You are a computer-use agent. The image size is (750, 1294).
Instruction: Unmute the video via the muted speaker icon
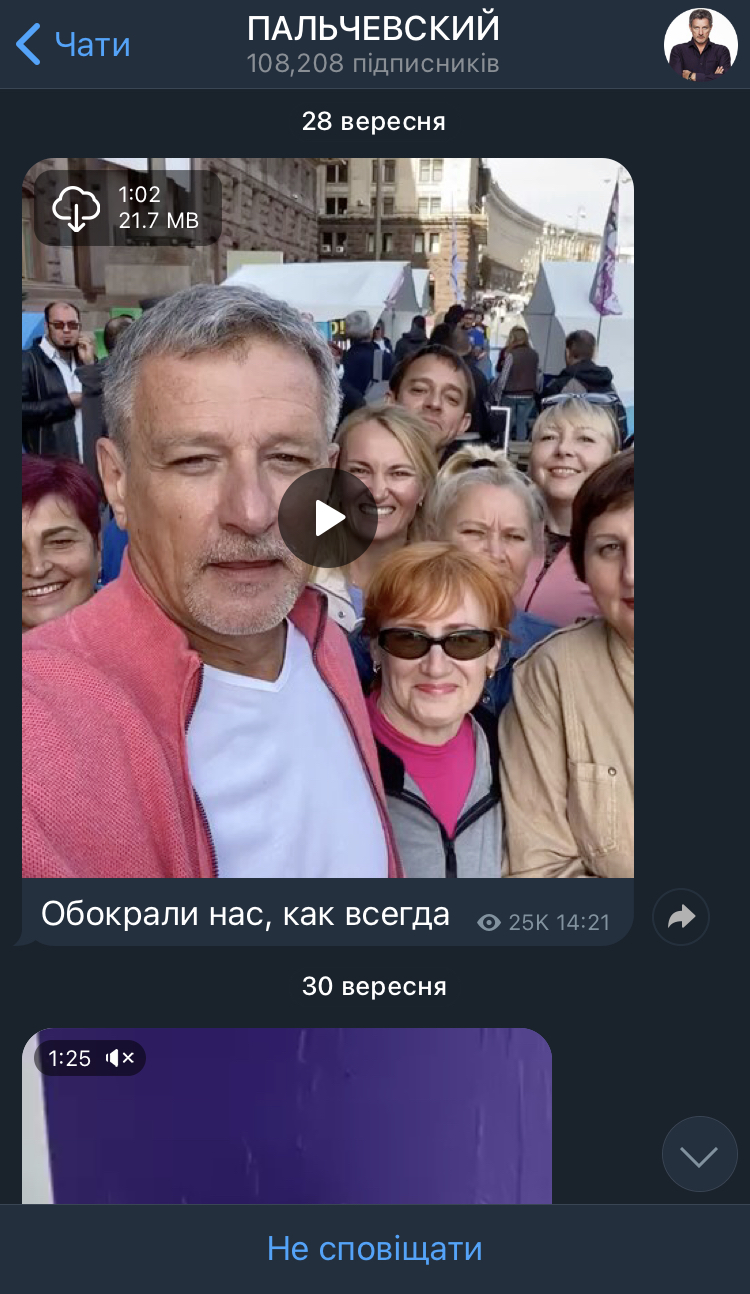pos(120,1058)
